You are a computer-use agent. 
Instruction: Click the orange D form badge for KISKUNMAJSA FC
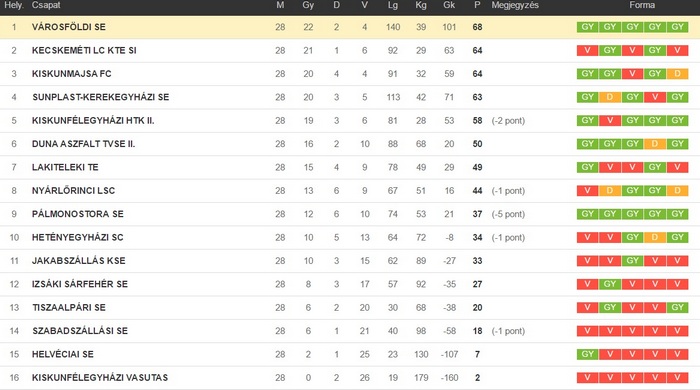click(677, 74)
